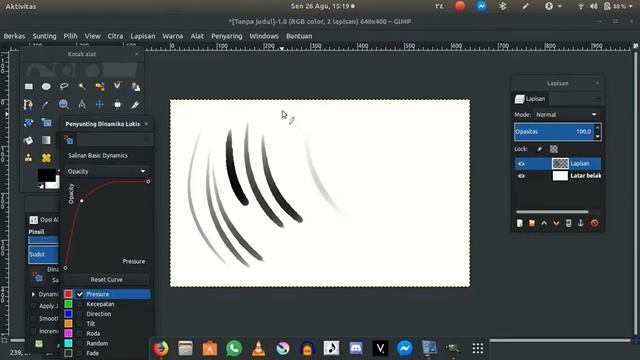Create a new layer group
The image size is (640, 360).
coord(532,223)
